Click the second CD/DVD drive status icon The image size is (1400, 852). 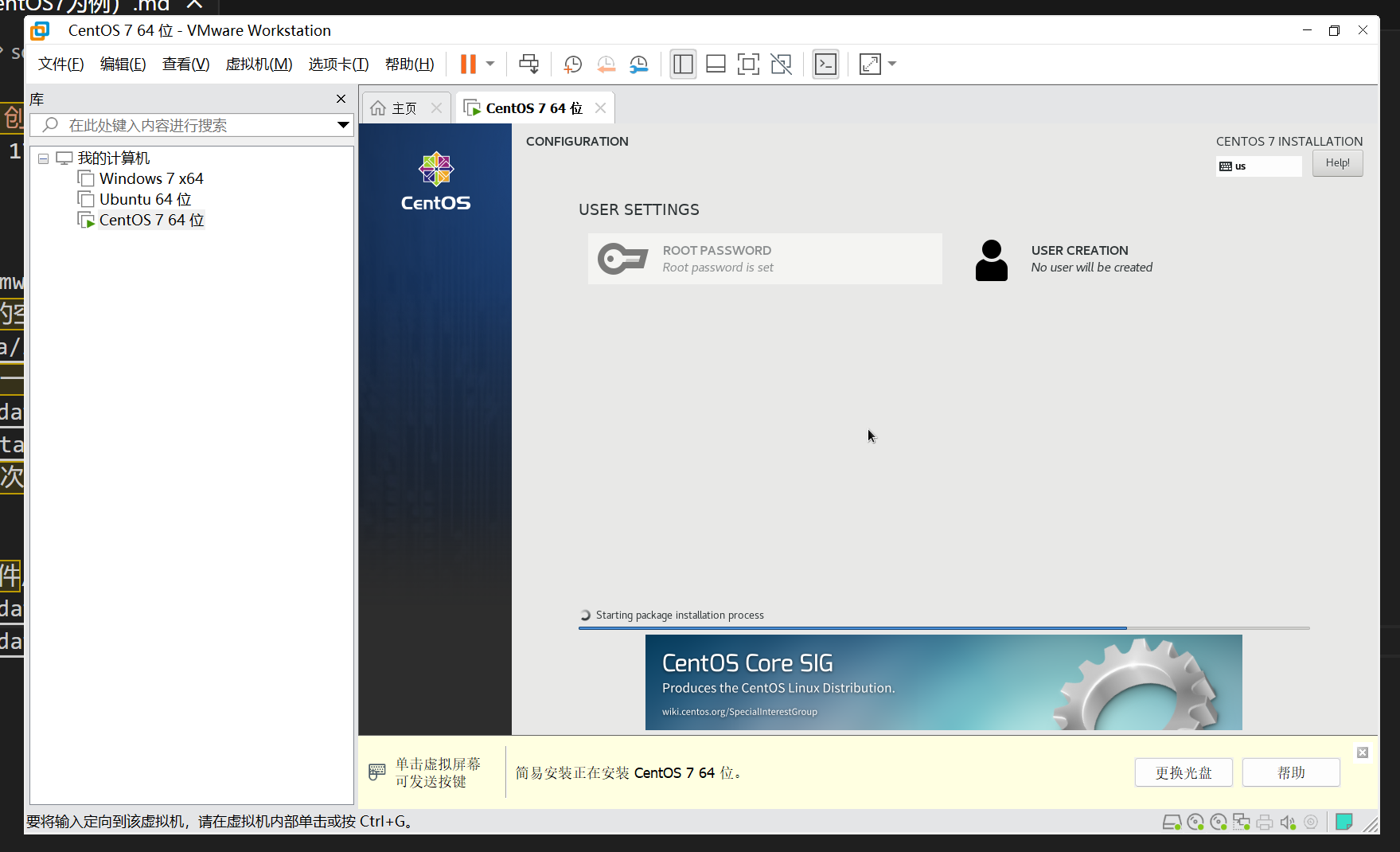pyautogui.click(x=1219, y=823)
